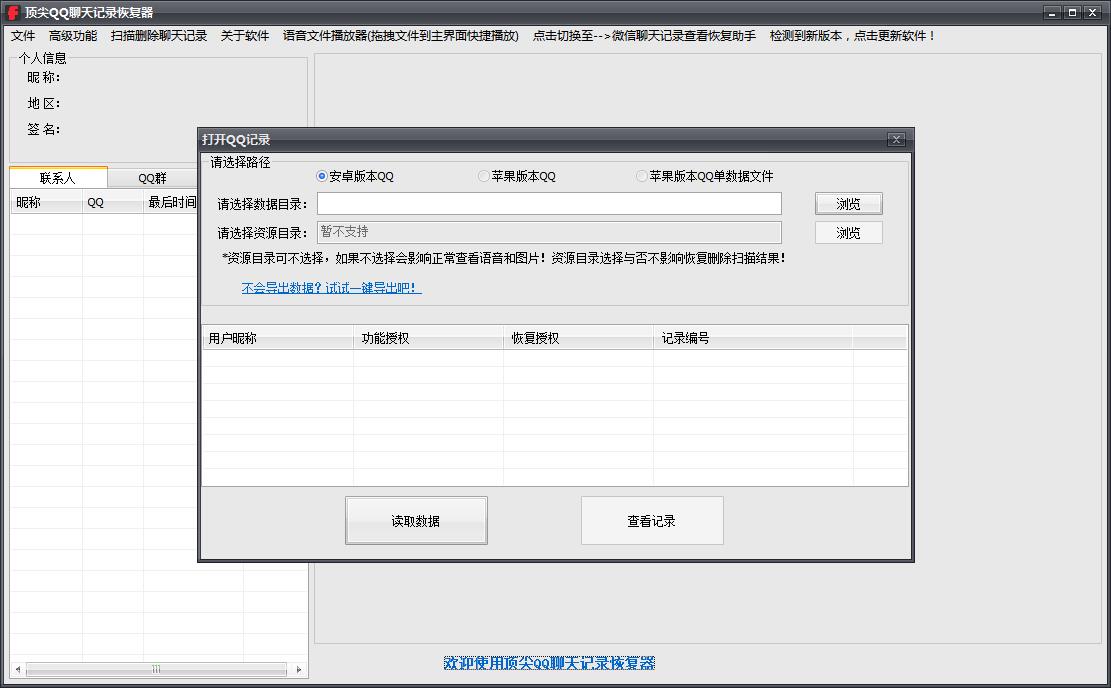1111x688 pixels.
Task: Click the QQ column header in contacts list
Action: (x=113, y=202)
